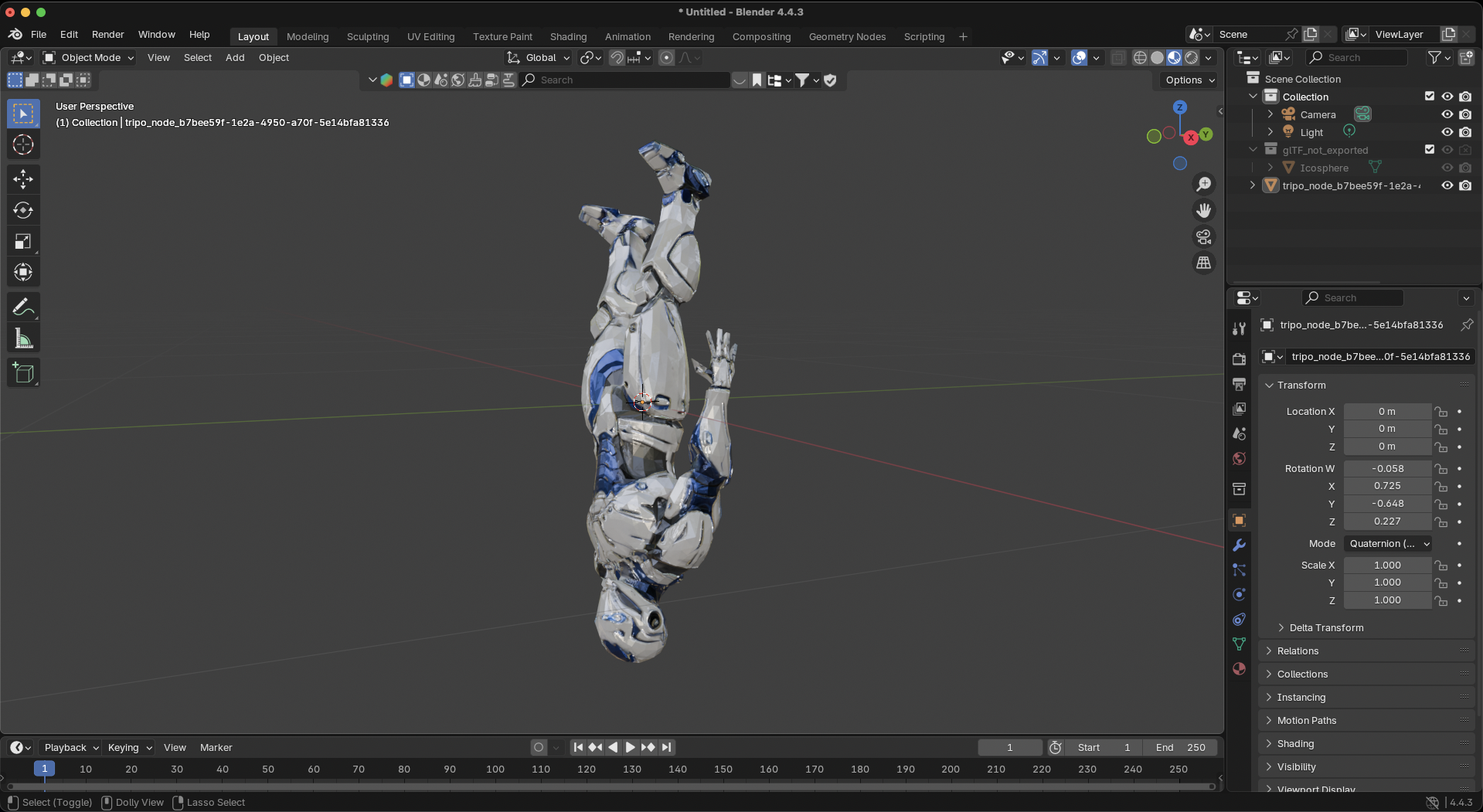Select the Scale tool
Viewport: 1483px width, 812px height.
[23, 242]
